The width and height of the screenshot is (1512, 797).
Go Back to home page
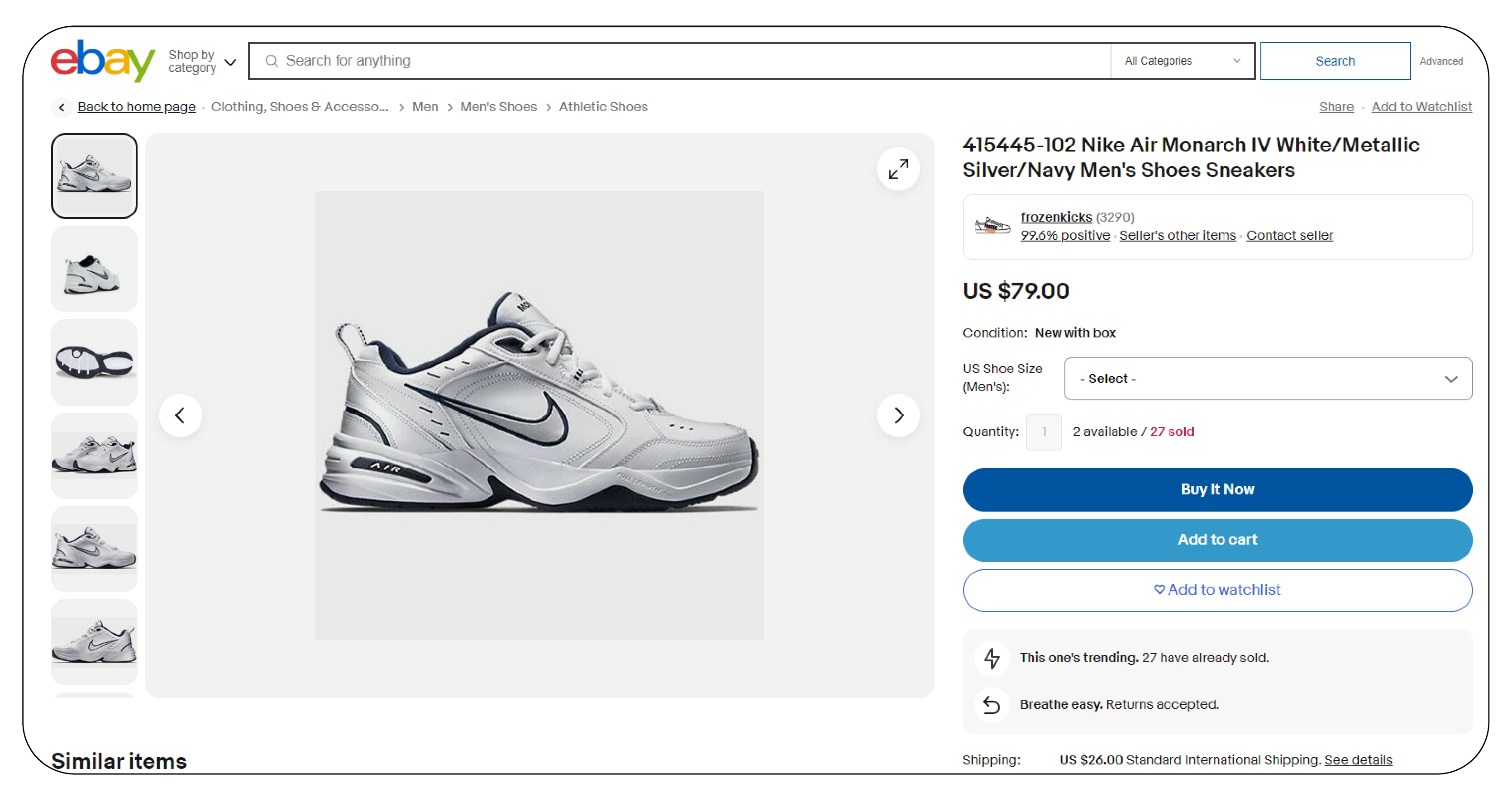point(136,107)
